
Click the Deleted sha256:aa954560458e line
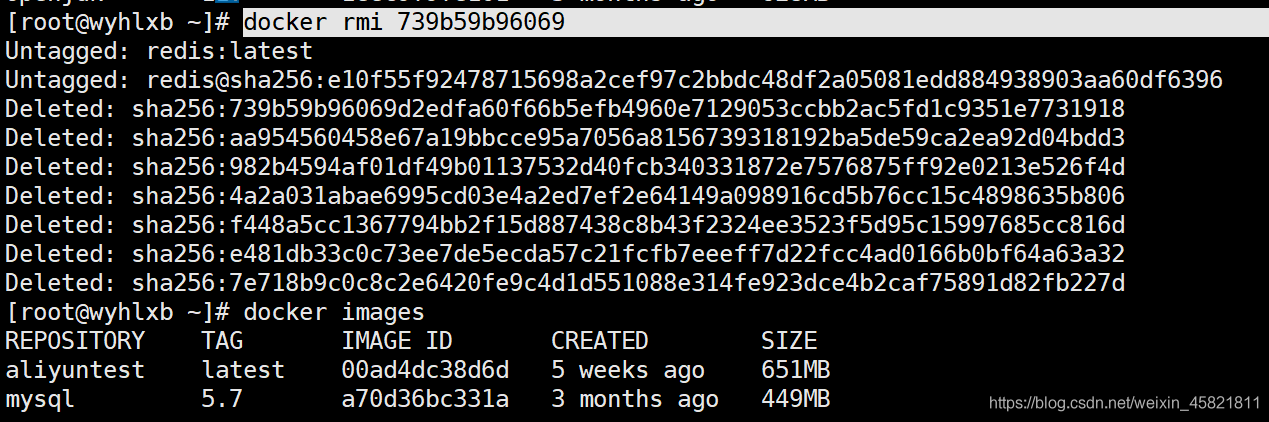tap(565, 138)
